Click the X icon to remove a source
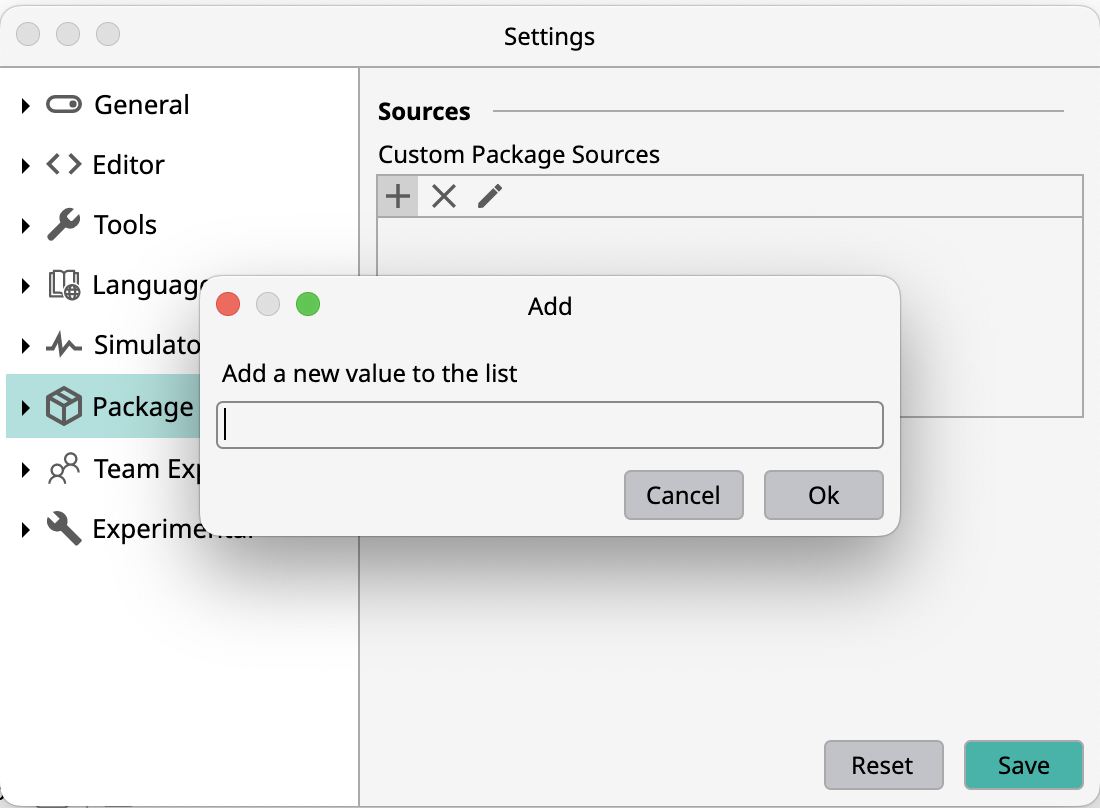 (x=443, y=195)
